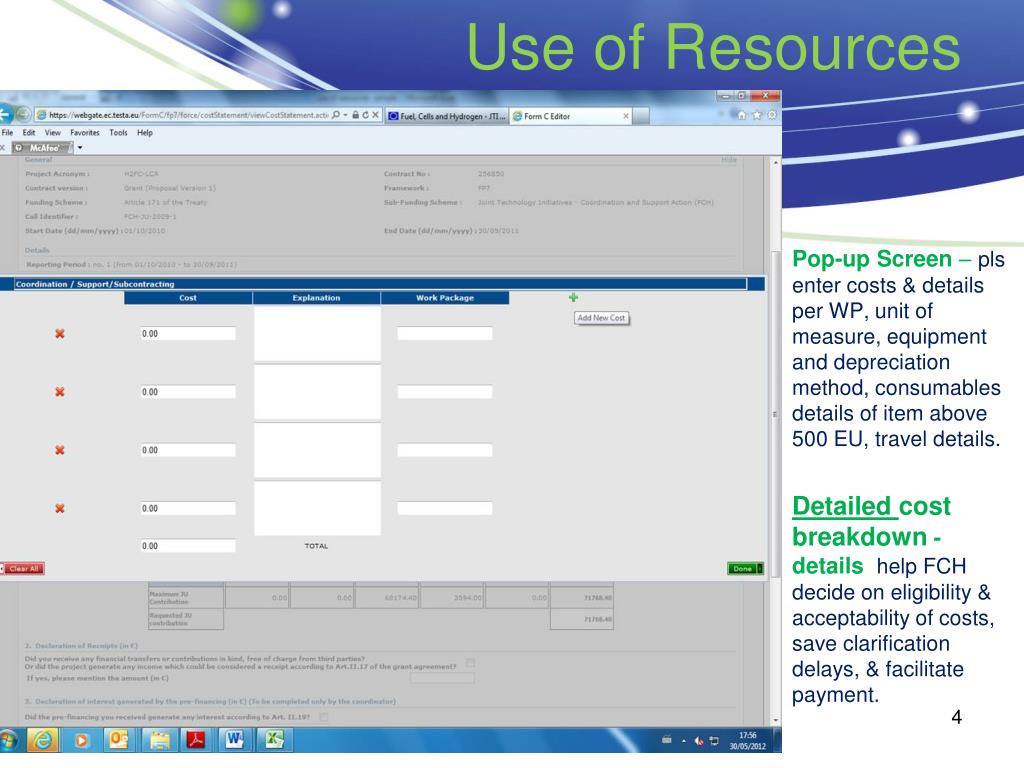This screenshot has width=1024, height=768.
Task: Open the address bar autocomplete dropdown arrow
Action: tap(345, 115)
